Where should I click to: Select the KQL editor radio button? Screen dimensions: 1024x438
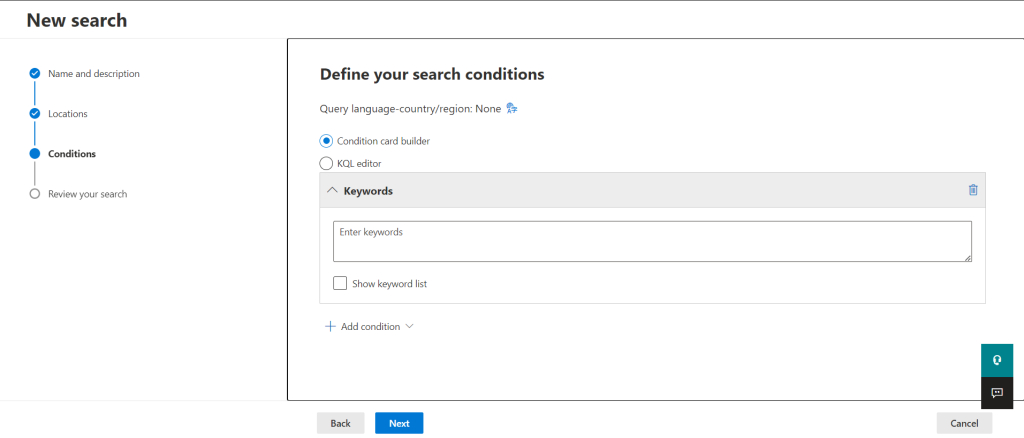coord(326,163)
